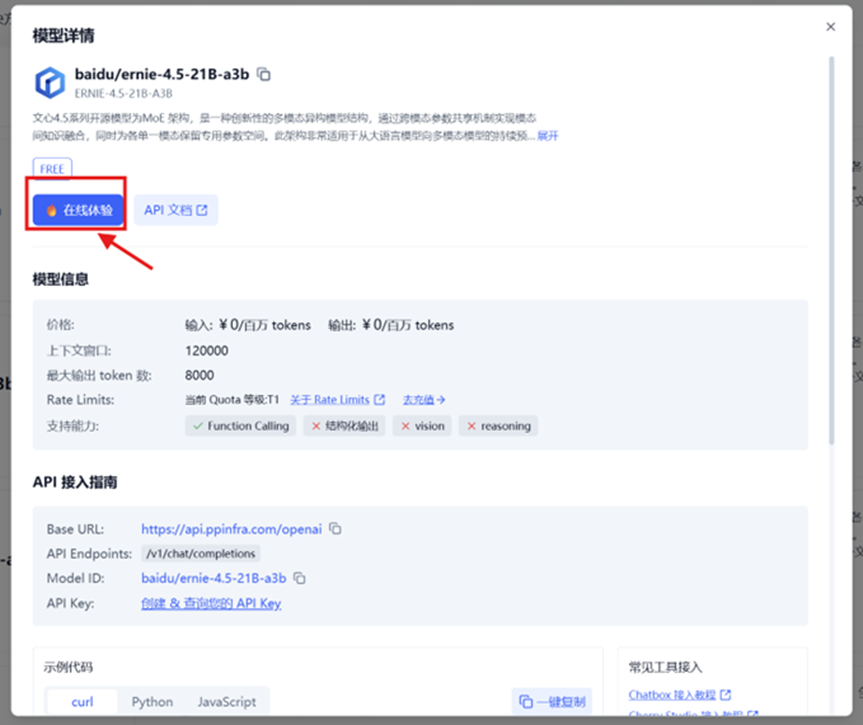Image resolution: width=863 pixels, height=725 pixels.
Task: Copy the model name baidu/ernie-4.5-21B-a3b in header
Action: tap(264, 74)
